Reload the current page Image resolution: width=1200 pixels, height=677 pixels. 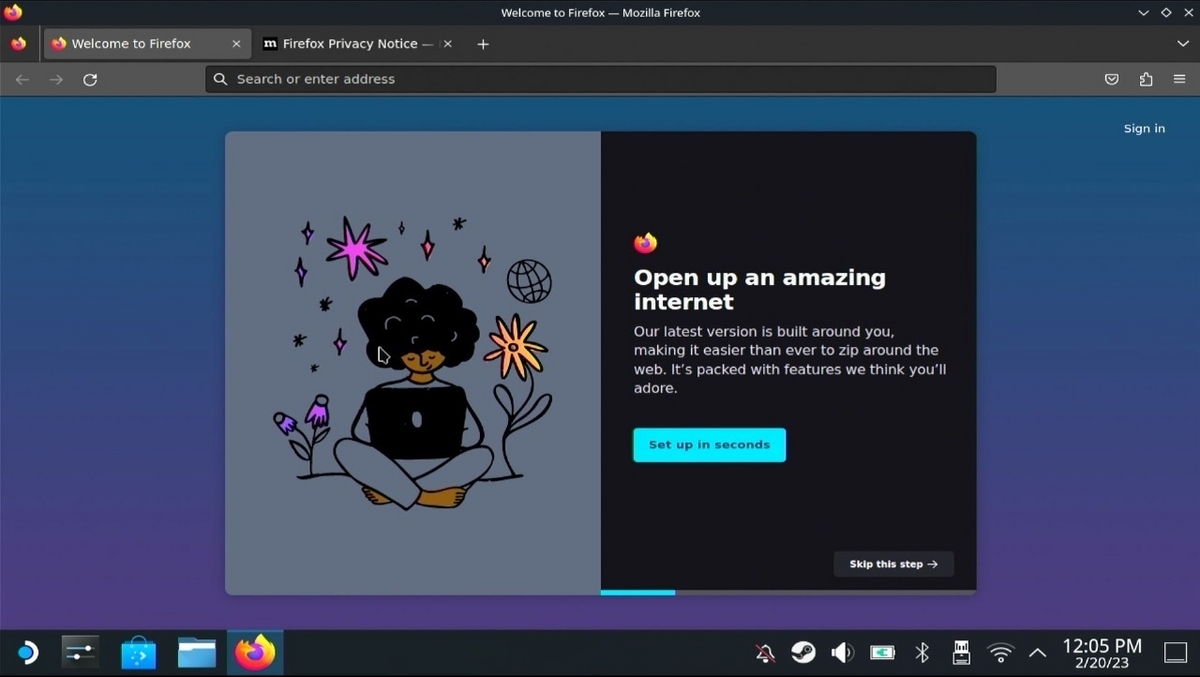pos(90,79)
